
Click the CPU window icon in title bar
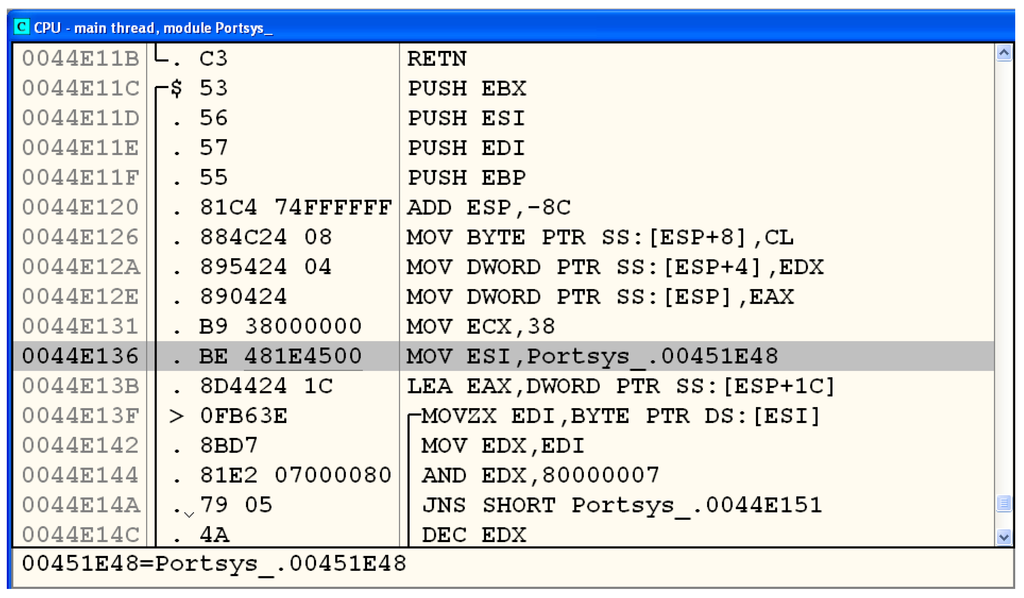[x=21, y=27]
